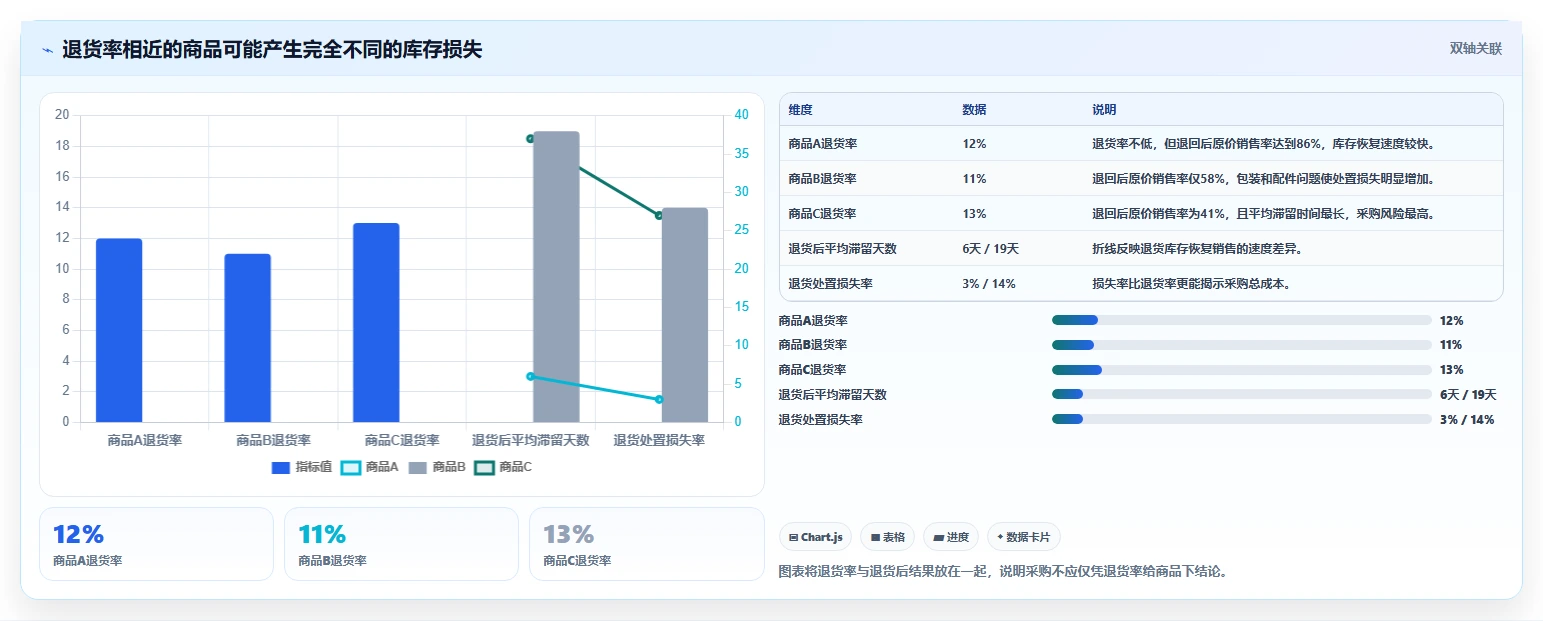Click the x-axis label 退货后平均滞留天数
The width and height of the screenshot is (1543, 621).
tap(530, 440)
